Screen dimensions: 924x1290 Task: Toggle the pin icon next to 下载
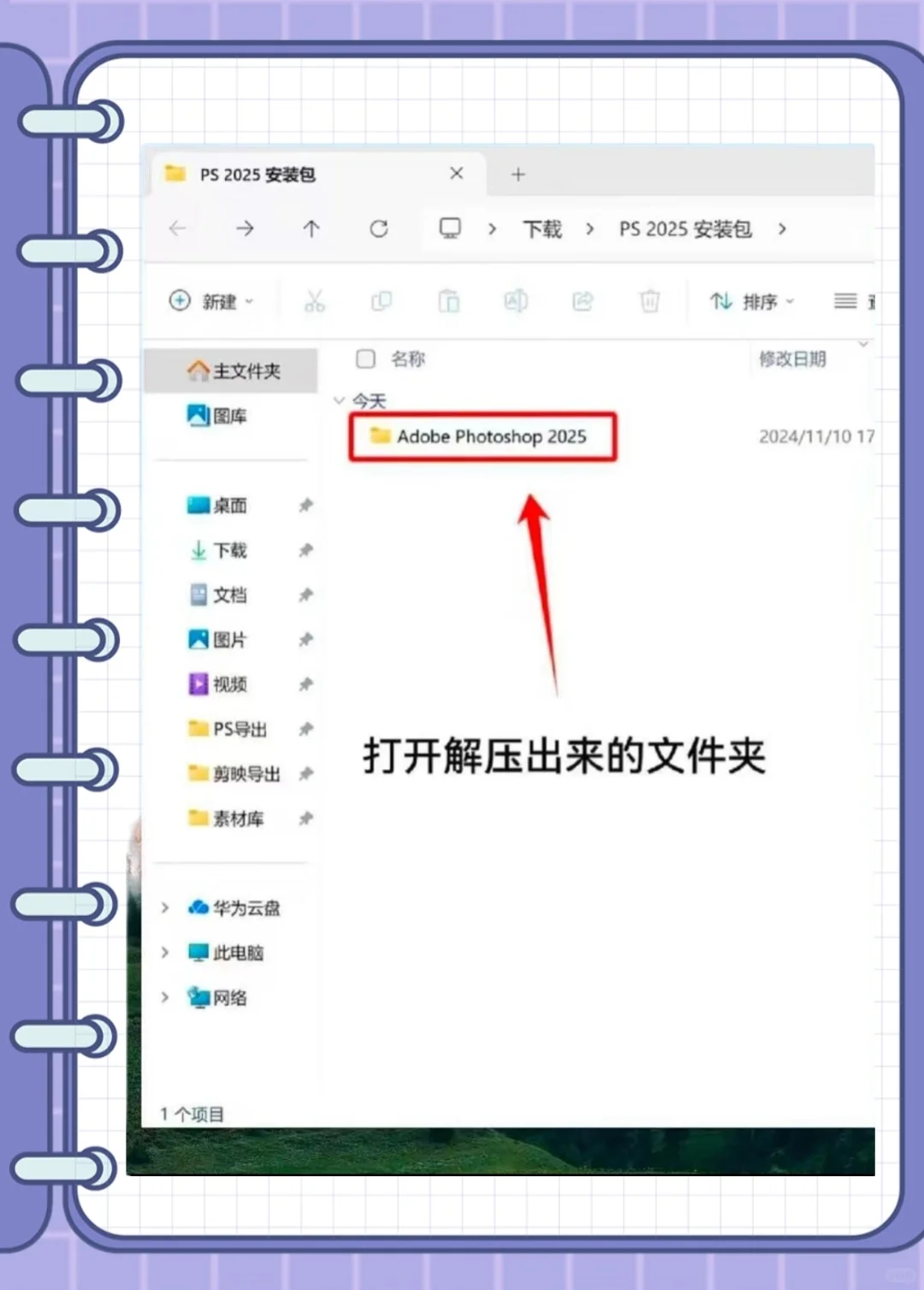tap(305, 551)
